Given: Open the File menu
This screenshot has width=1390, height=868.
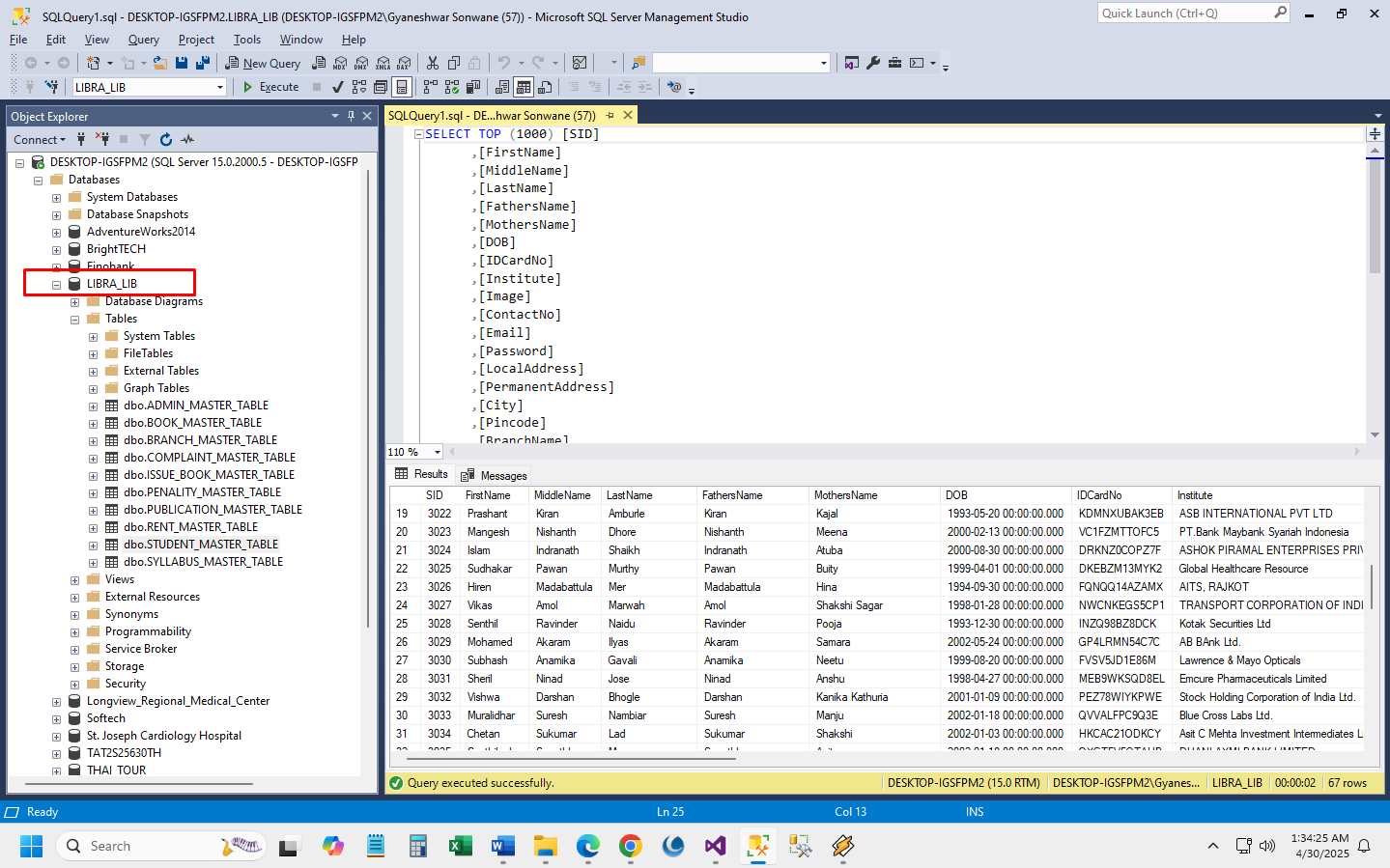Looking at the screenshot, I should pyautogui.click(x=18, y=40).
